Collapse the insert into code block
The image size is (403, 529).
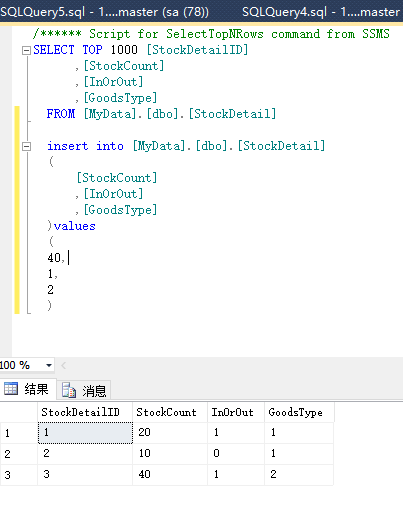tap(26, 146)
